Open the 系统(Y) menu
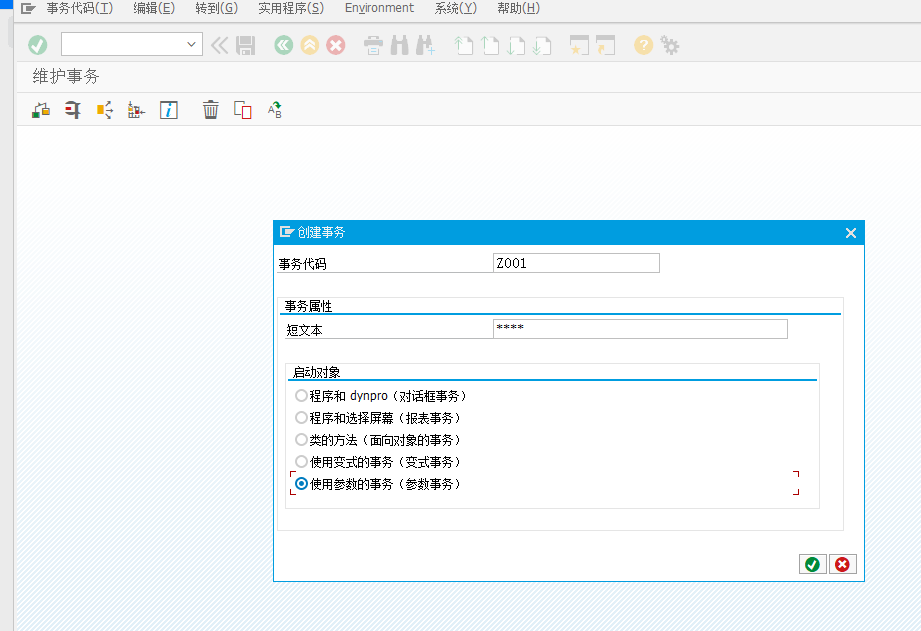The height and width of the screenshot is (631, 921). point(455,8)
